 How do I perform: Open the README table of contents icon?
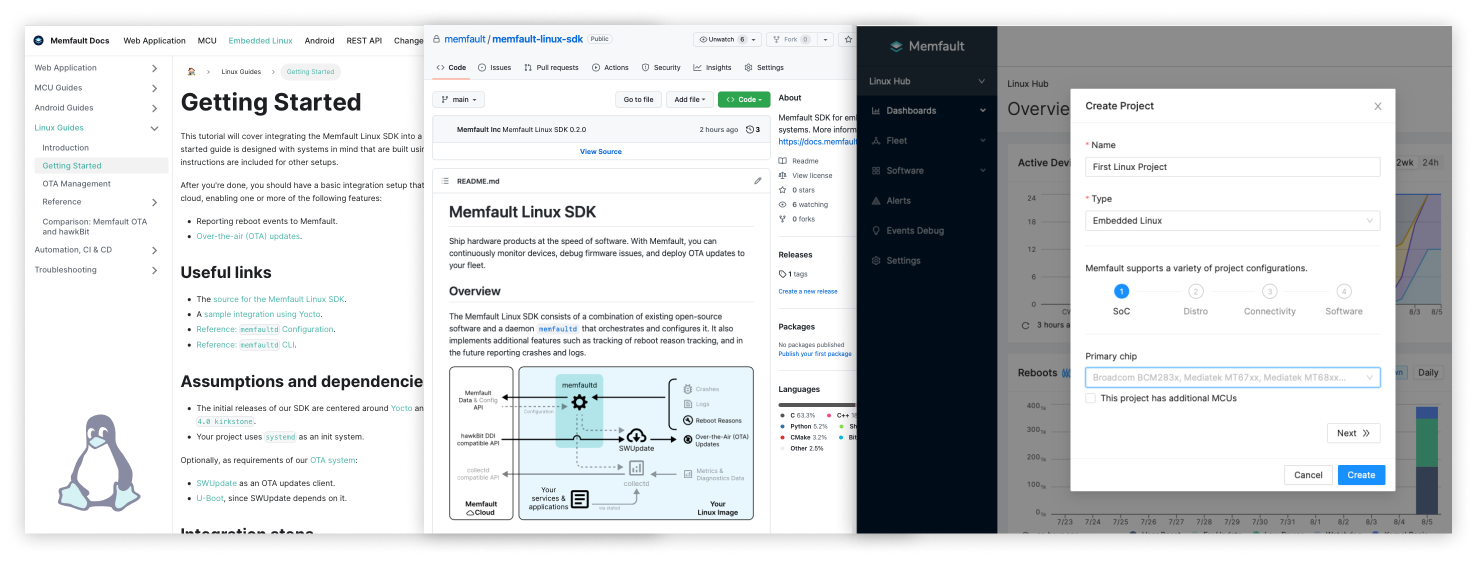[445, 181]
